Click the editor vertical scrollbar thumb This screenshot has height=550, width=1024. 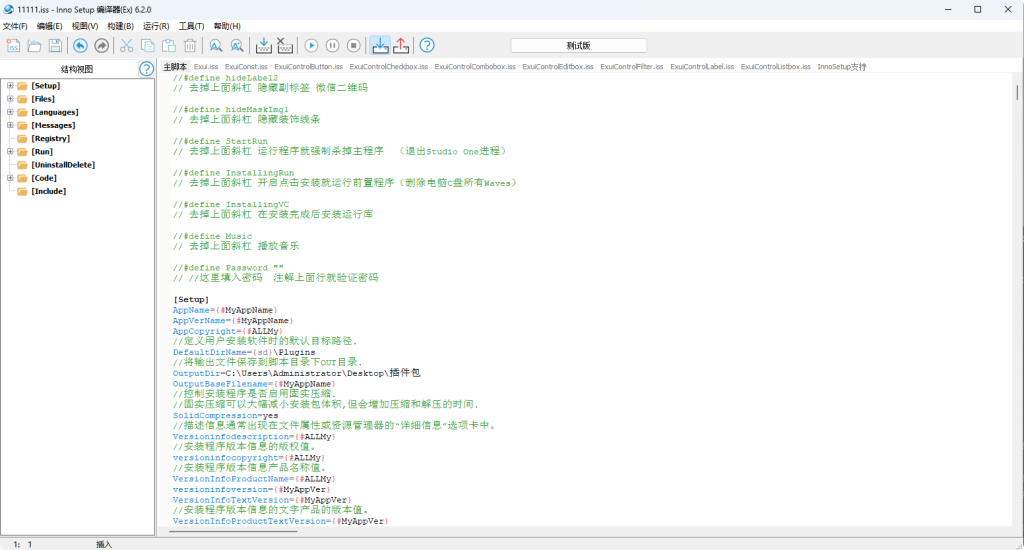pos(1017,92)
